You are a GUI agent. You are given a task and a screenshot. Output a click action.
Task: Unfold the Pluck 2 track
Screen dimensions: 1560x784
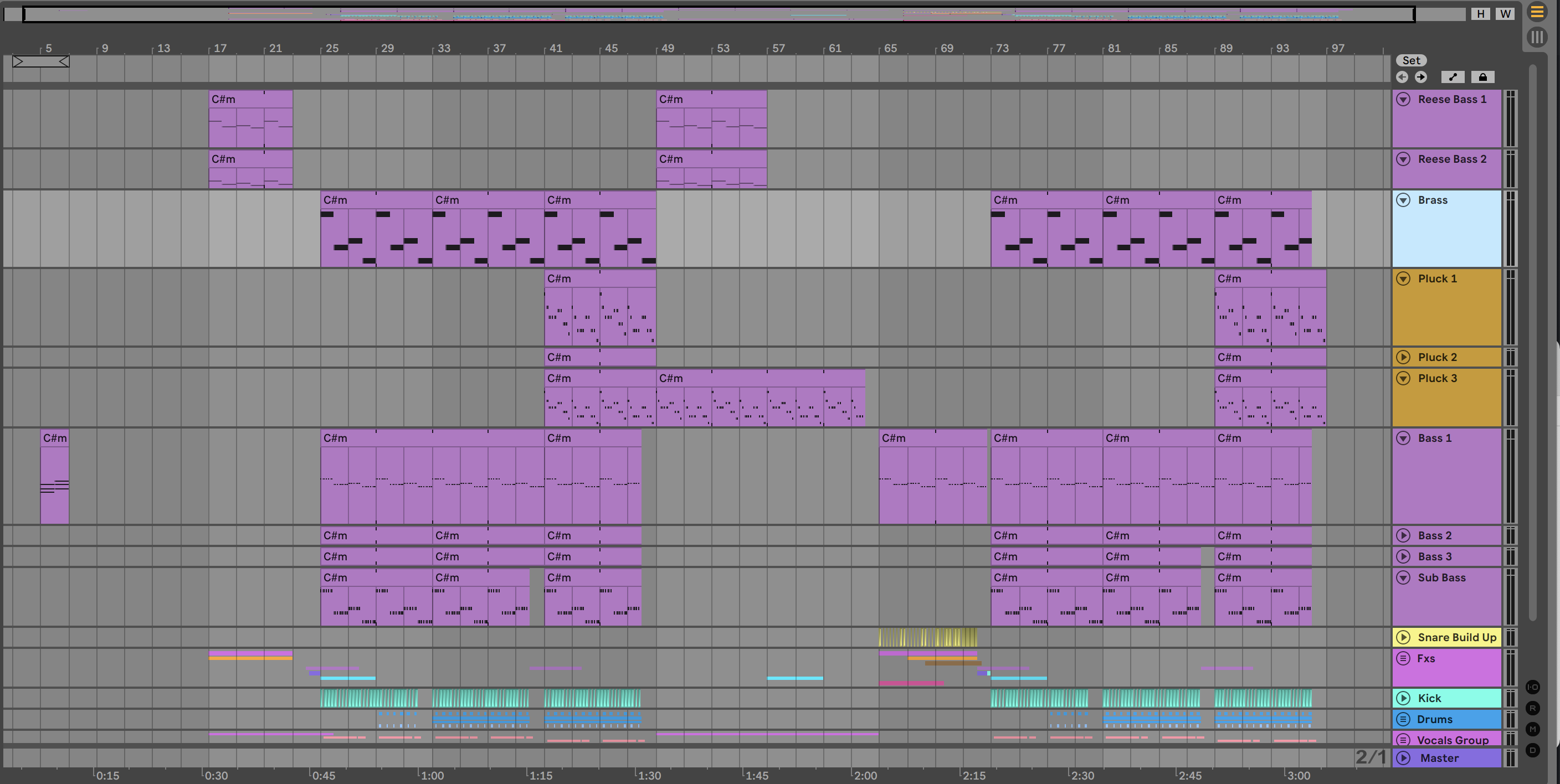point(1403,357)
